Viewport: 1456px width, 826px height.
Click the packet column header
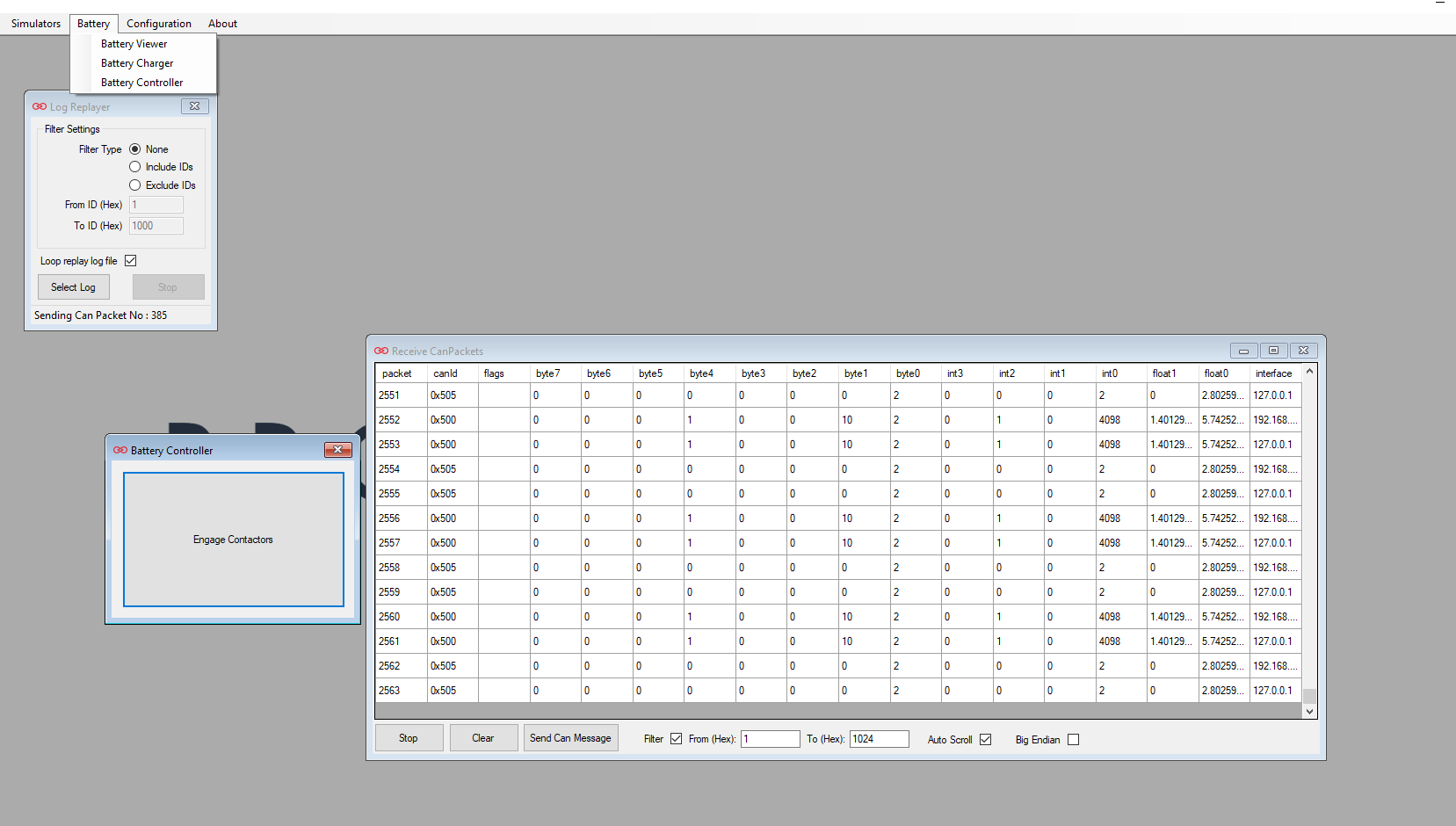pyautogui.click(x=402, y=373)
